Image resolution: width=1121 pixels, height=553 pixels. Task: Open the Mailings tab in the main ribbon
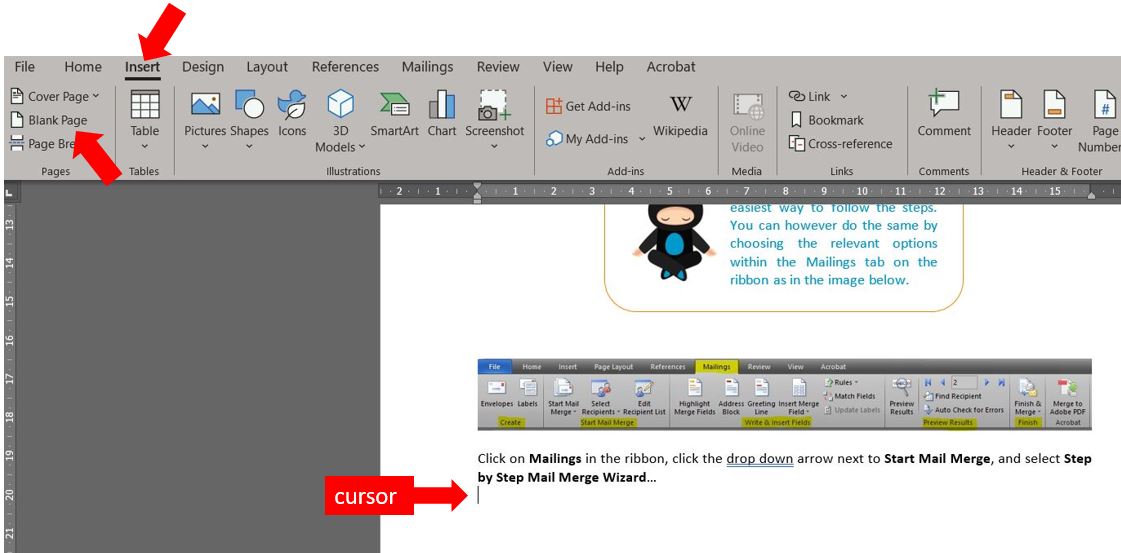[428, 66]
